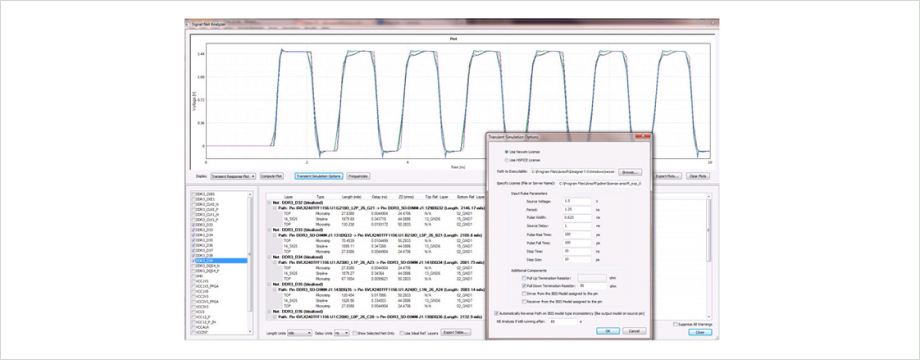Toggle Suppress All Warnings checkbox
Screen dimensions: 920x360
pyautogui.click(x=675, y=324)
